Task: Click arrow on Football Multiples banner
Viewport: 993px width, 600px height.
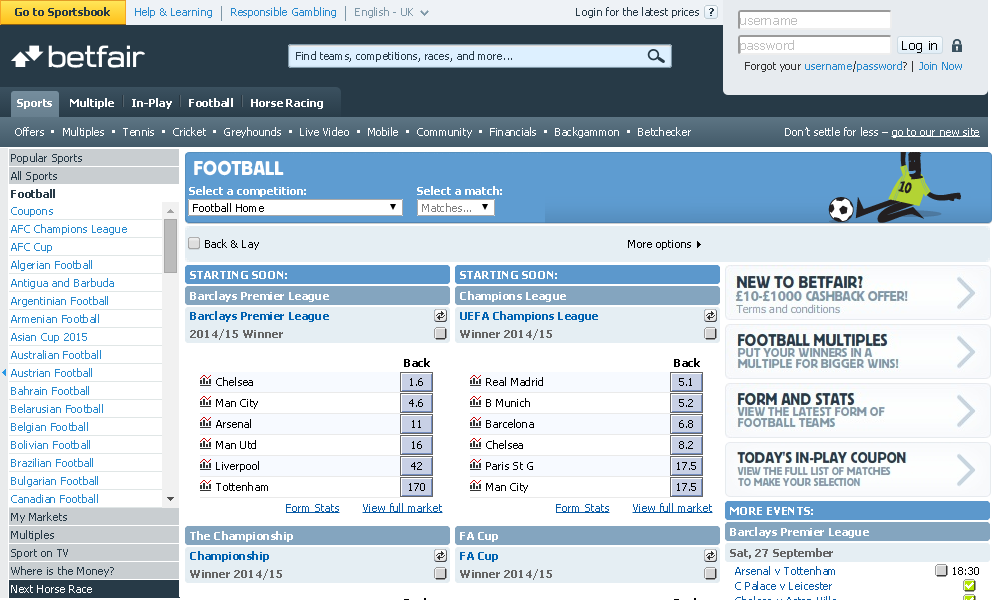Action: click(x=966, y=352)
